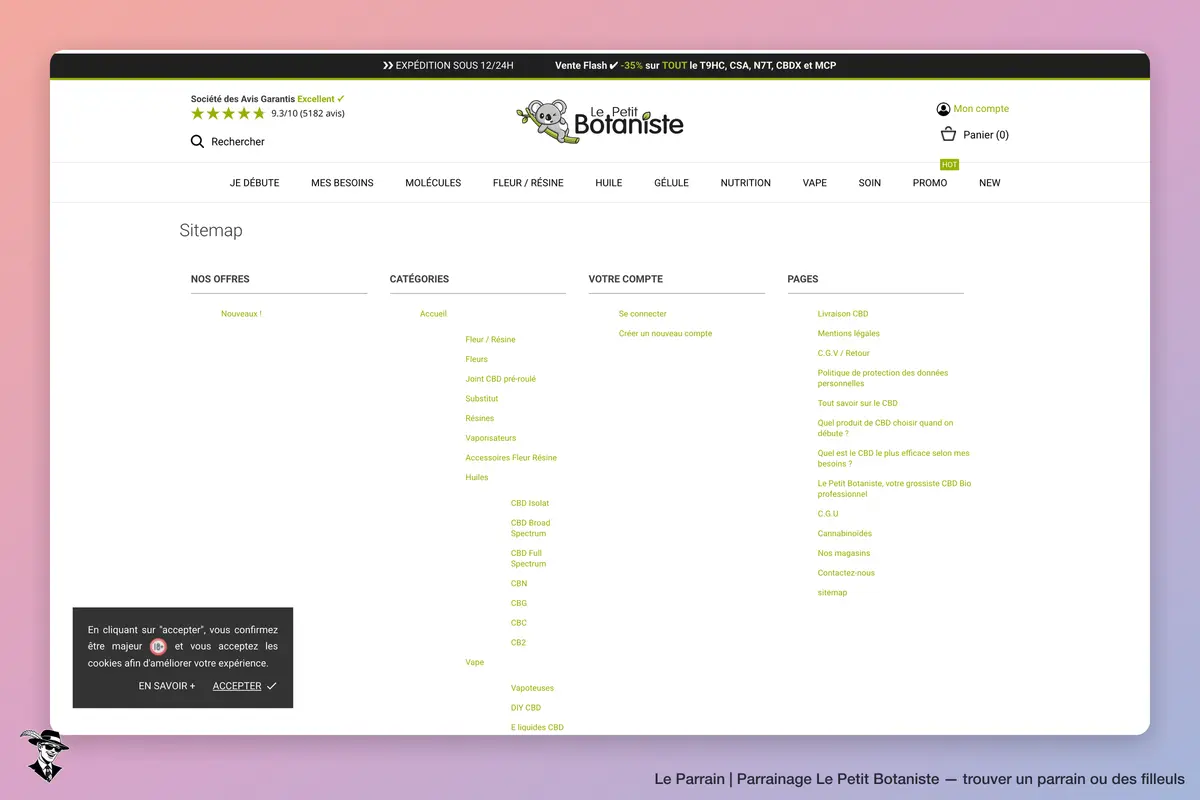Open the MOLÉCULES menu

(433, 183)
